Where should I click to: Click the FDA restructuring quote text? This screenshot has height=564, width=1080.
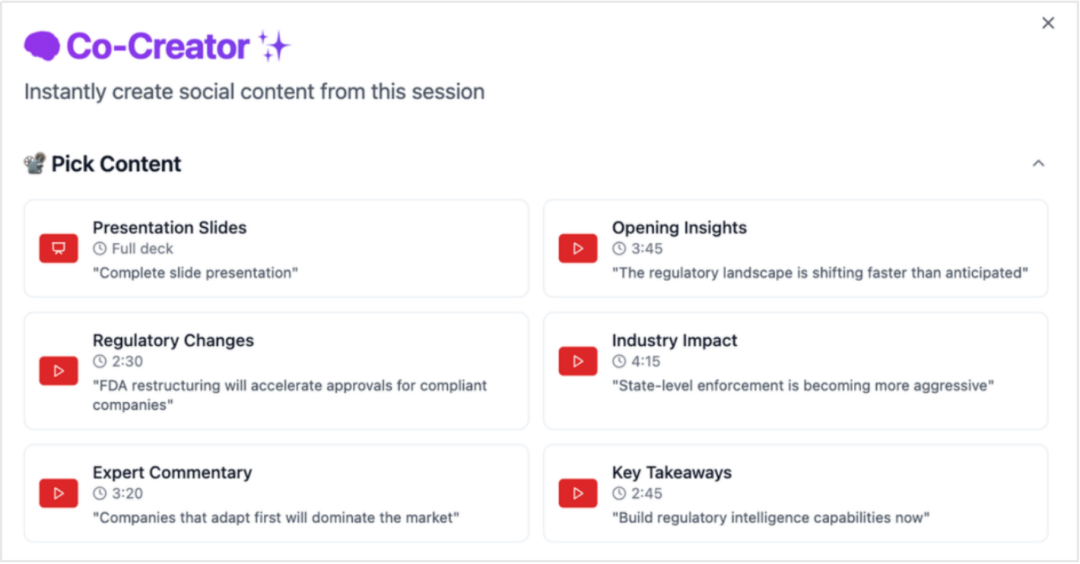click(x=290, y=395)
